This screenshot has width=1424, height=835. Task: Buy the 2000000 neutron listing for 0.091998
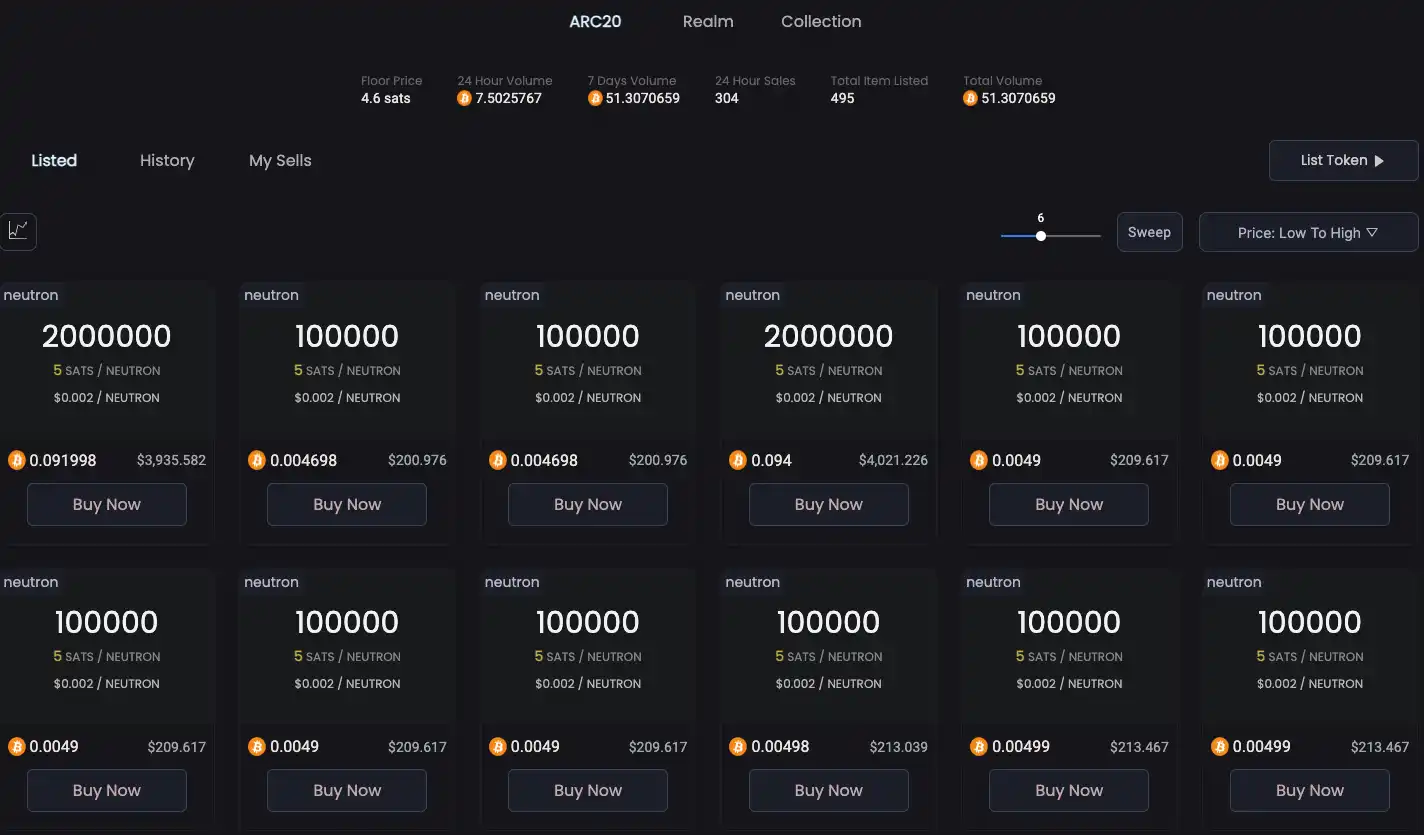107,505
